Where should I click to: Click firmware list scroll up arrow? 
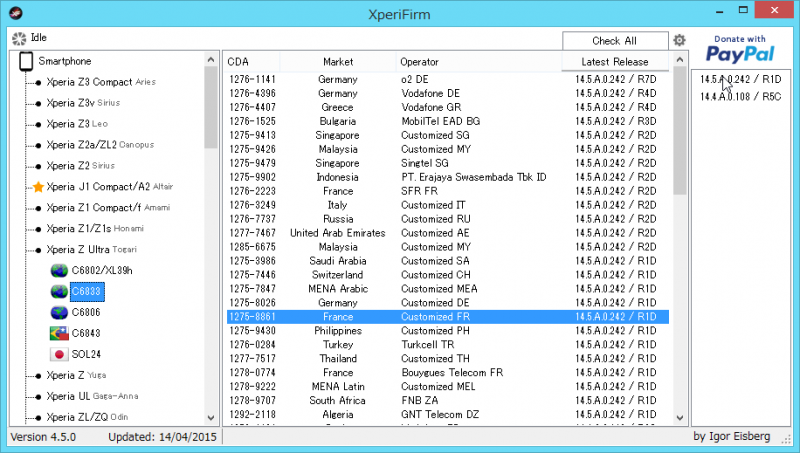point(680,60)
